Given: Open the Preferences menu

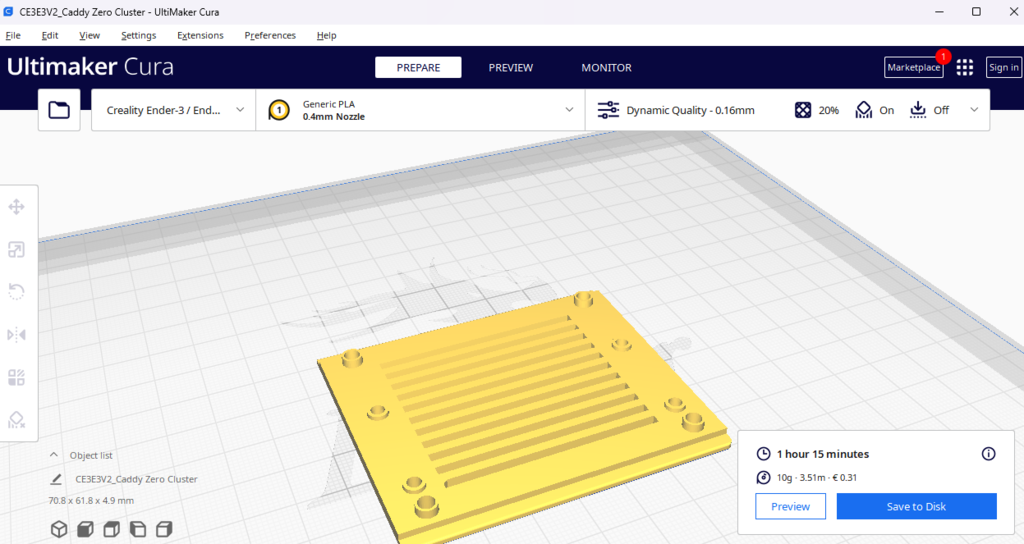Looking at the screenshot, I should (270, 35).
